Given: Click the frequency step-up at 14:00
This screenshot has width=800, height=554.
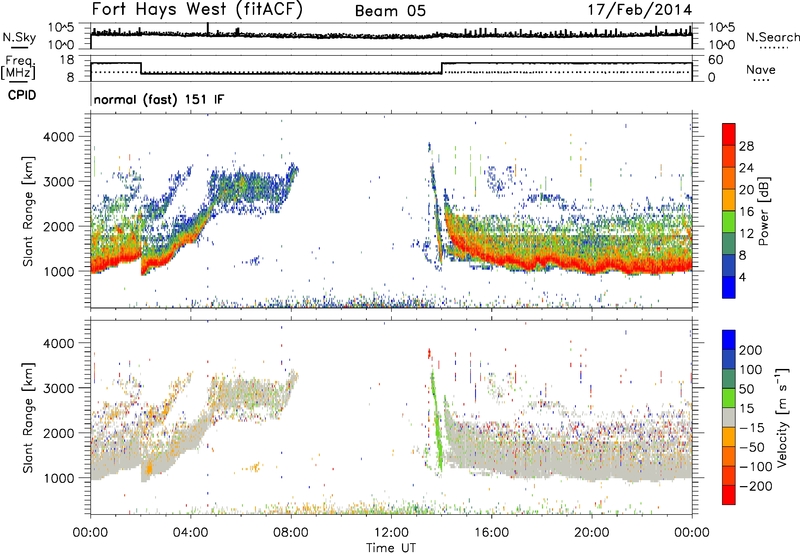Looking at the screenshot, I should (x=442, y=68).
